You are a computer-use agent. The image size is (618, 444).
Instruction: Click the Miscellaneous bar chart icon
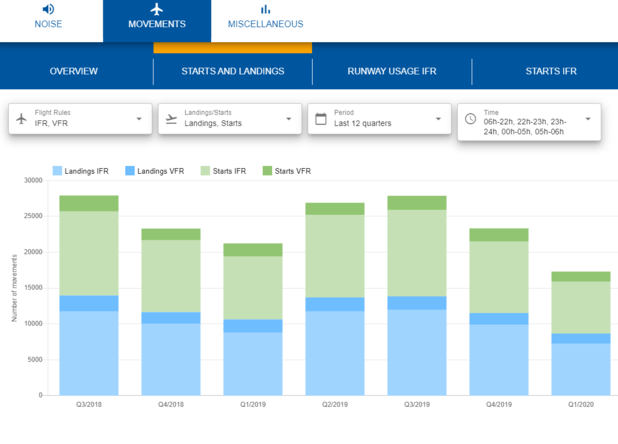[x=265, y=9]
